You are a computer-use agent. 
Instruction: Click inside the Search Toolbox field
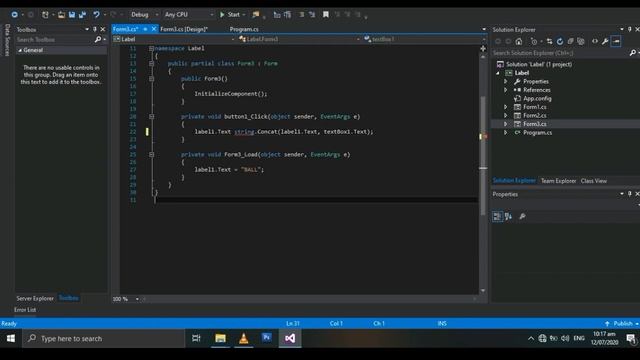(54, 40)
